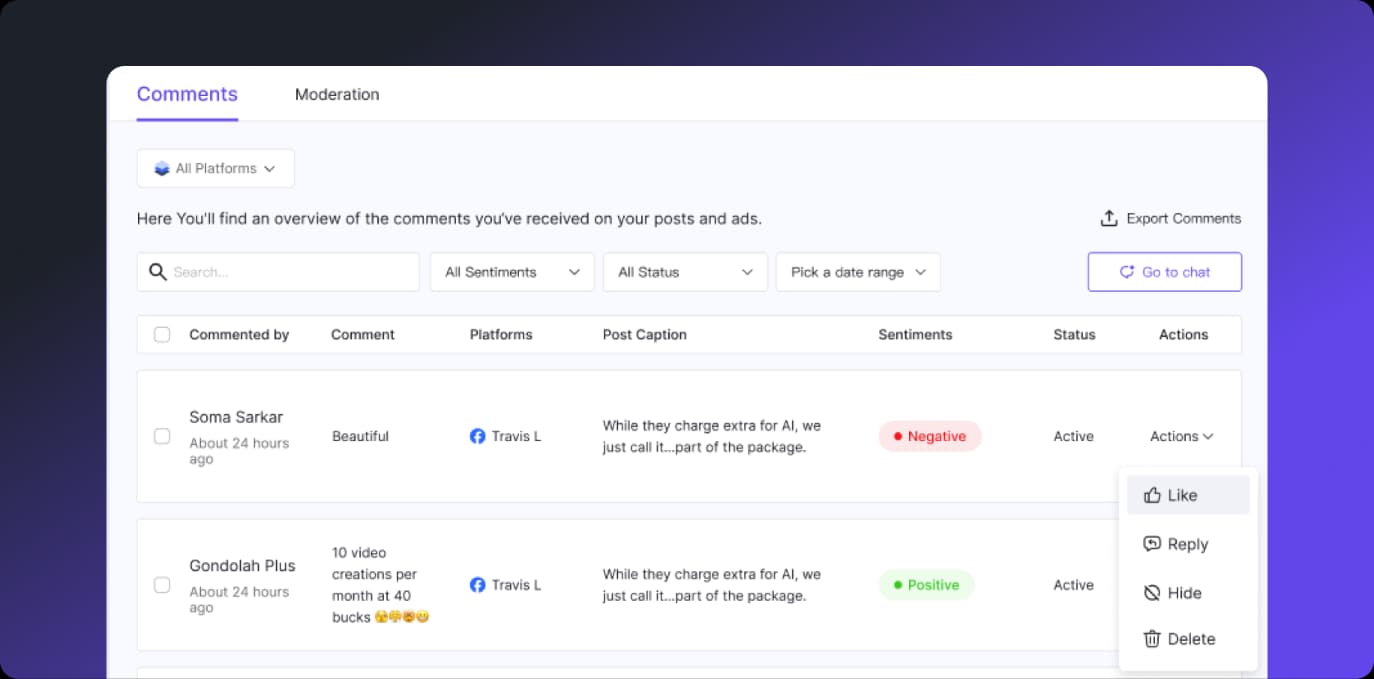Image resolution: width=1374 pixels, height=679 pixels.
Task: Click the Commented by column header
Action: (239, 335)
